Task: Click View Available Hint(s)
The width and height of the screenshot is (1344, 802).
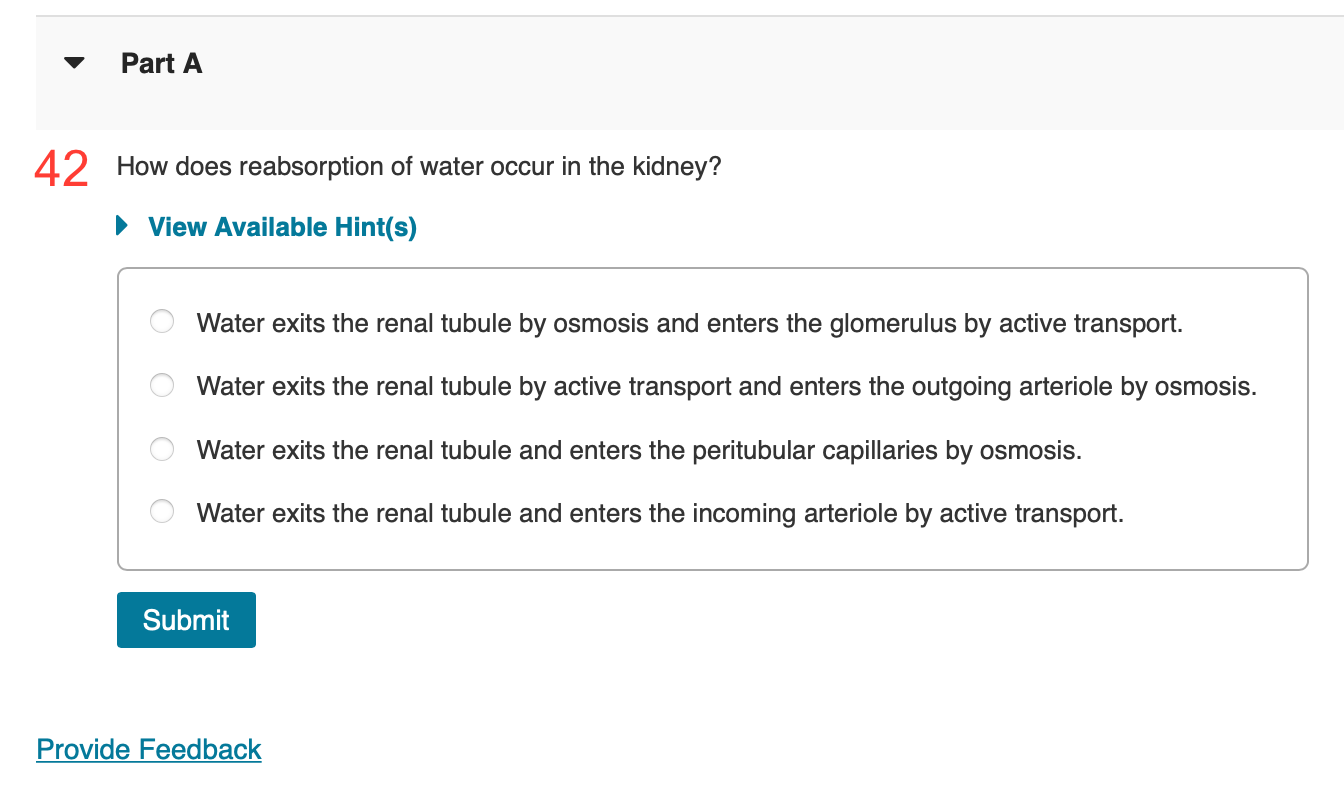Action: [x=282, y=227]
